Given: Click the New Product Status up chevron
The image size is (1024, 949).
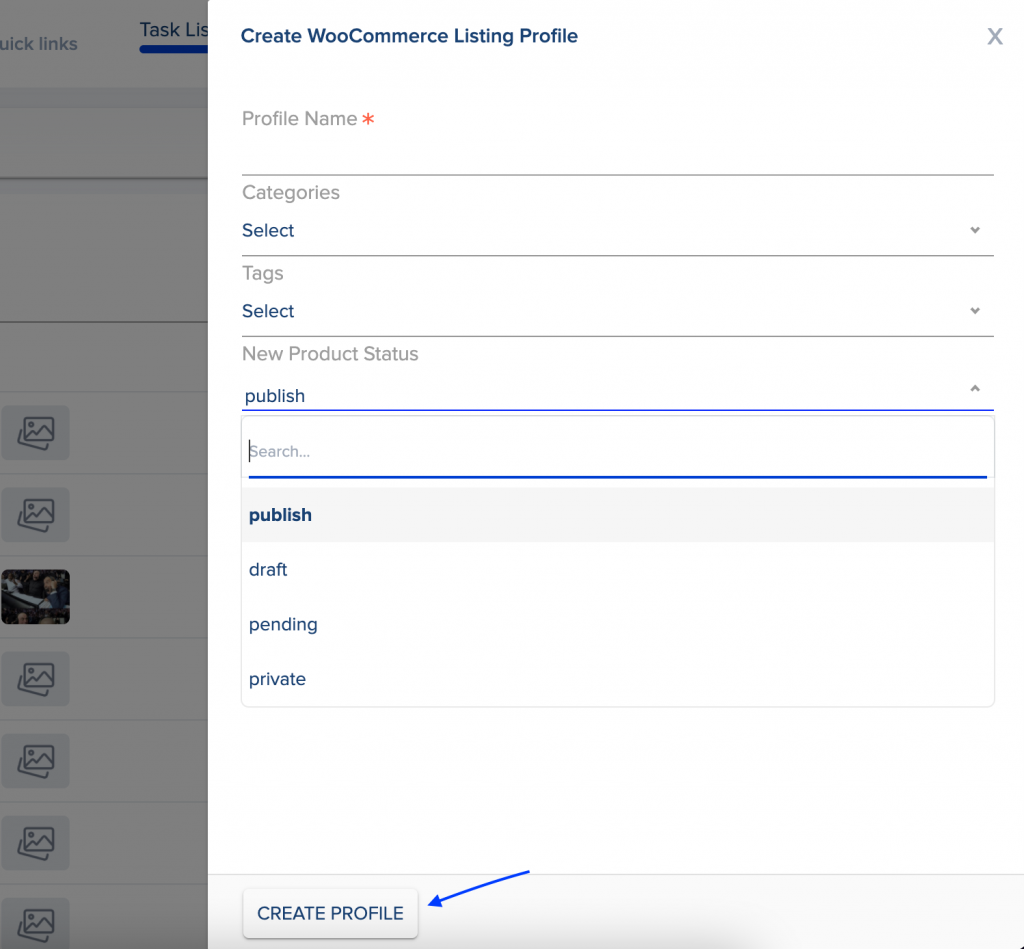Looking at the screenshot, I should tap(974, 388).
